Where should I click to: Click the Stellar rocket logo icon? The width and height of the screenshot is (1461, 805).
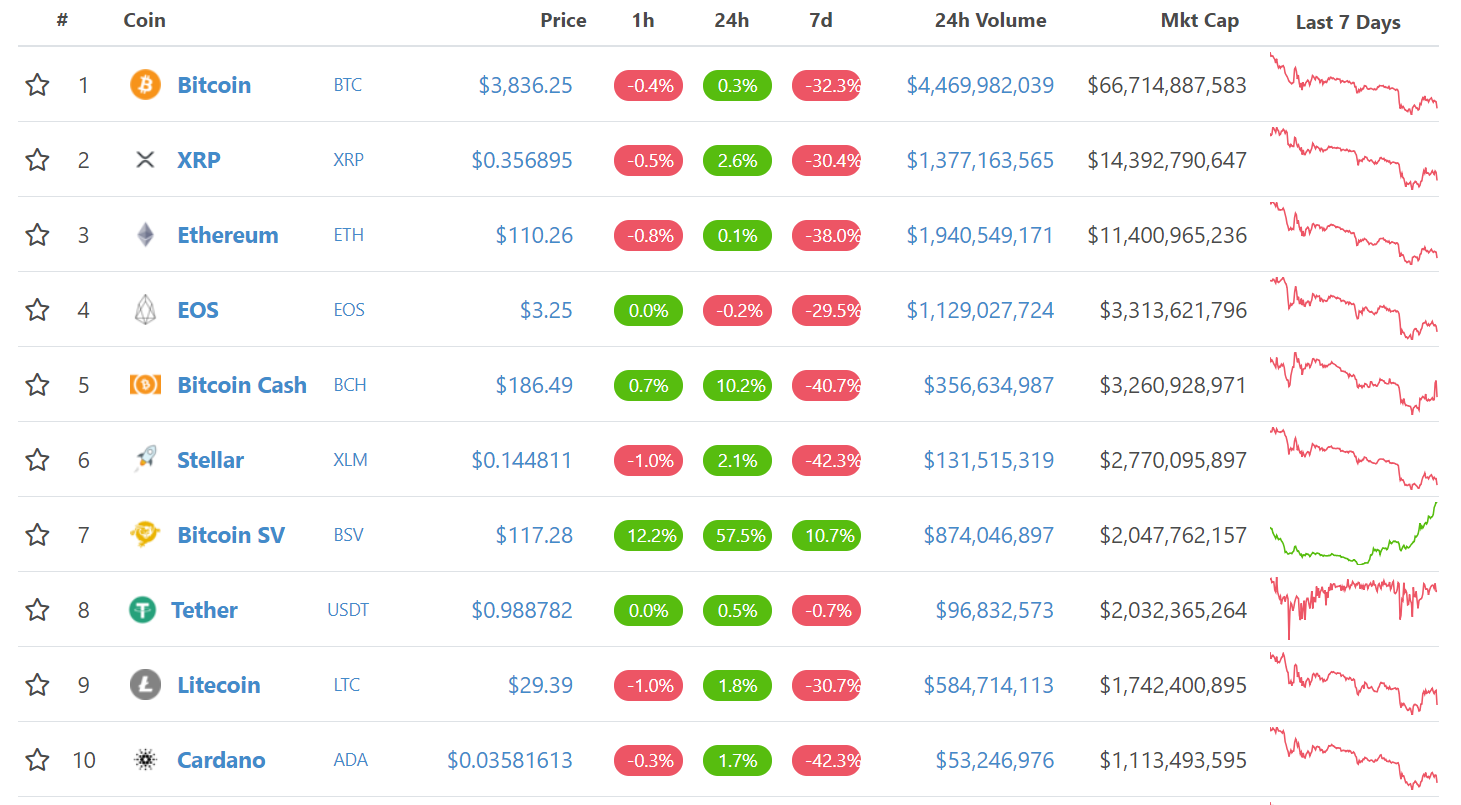145,460
